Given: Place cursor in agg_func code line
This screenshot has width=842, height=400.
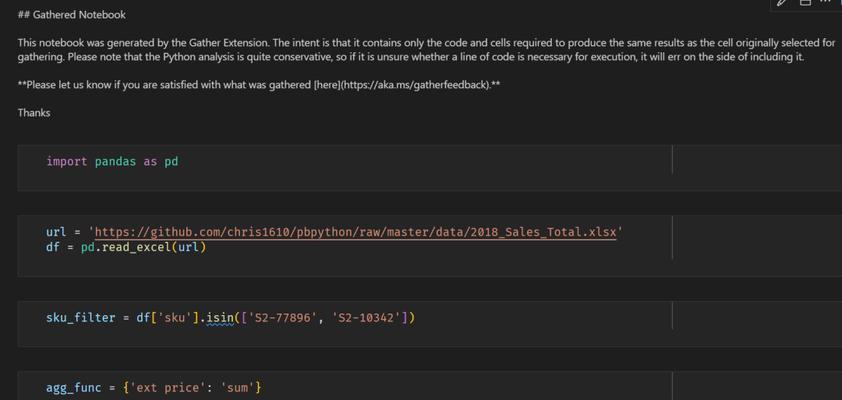Looking at the screenshot, I should (x=154, y=387).
